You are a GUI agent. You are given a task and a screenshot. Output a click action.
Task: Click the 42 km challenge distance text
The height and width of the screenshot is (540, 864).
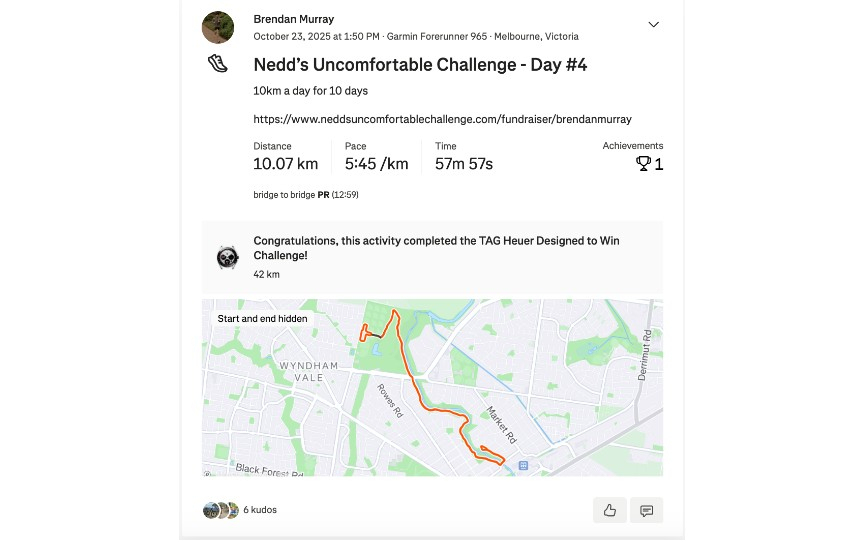(266, 274)
